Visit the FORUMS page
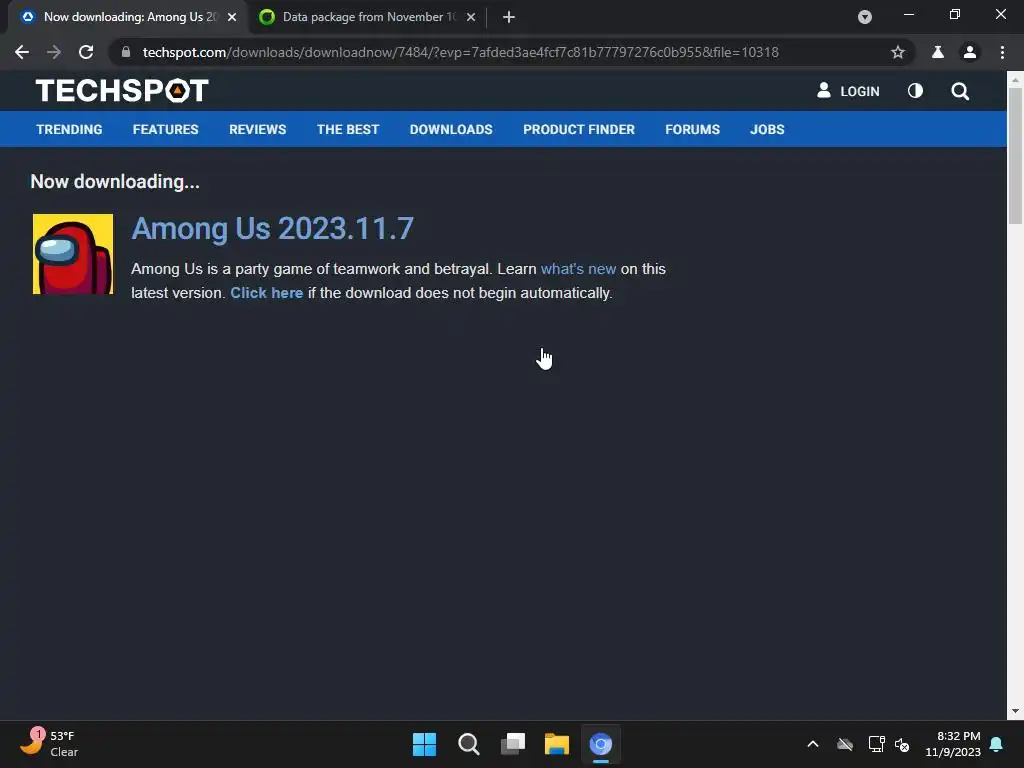The height and width of the screenshot is (768, 1024). click(x=692, y=129)
